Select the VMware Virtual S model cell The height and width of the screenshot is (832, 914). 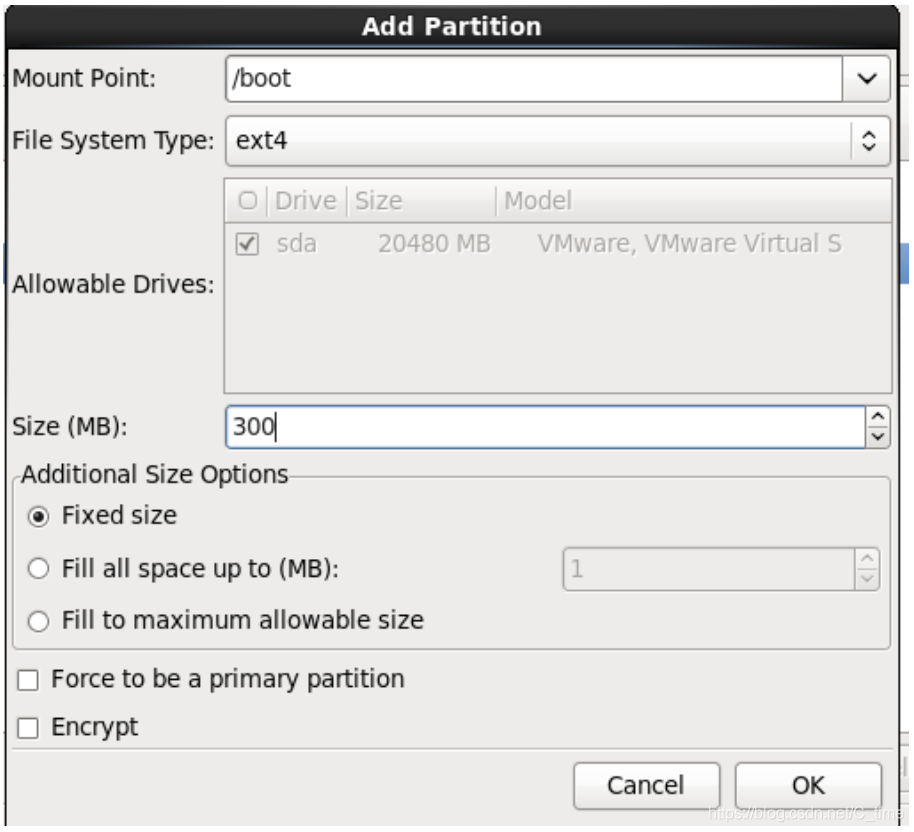click(x=690, y=244)
